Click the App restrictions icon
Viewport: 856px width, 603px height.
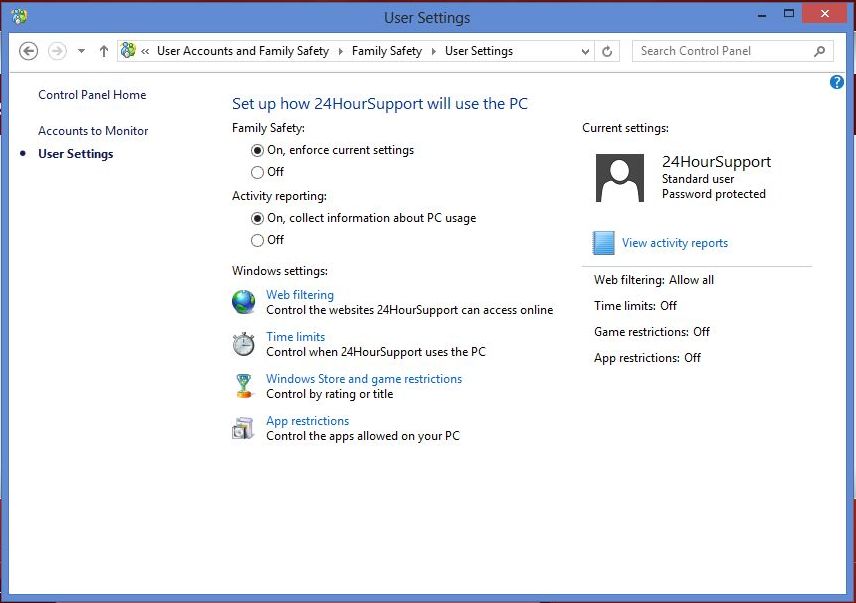pyautogui.click(x=243, y=428)
